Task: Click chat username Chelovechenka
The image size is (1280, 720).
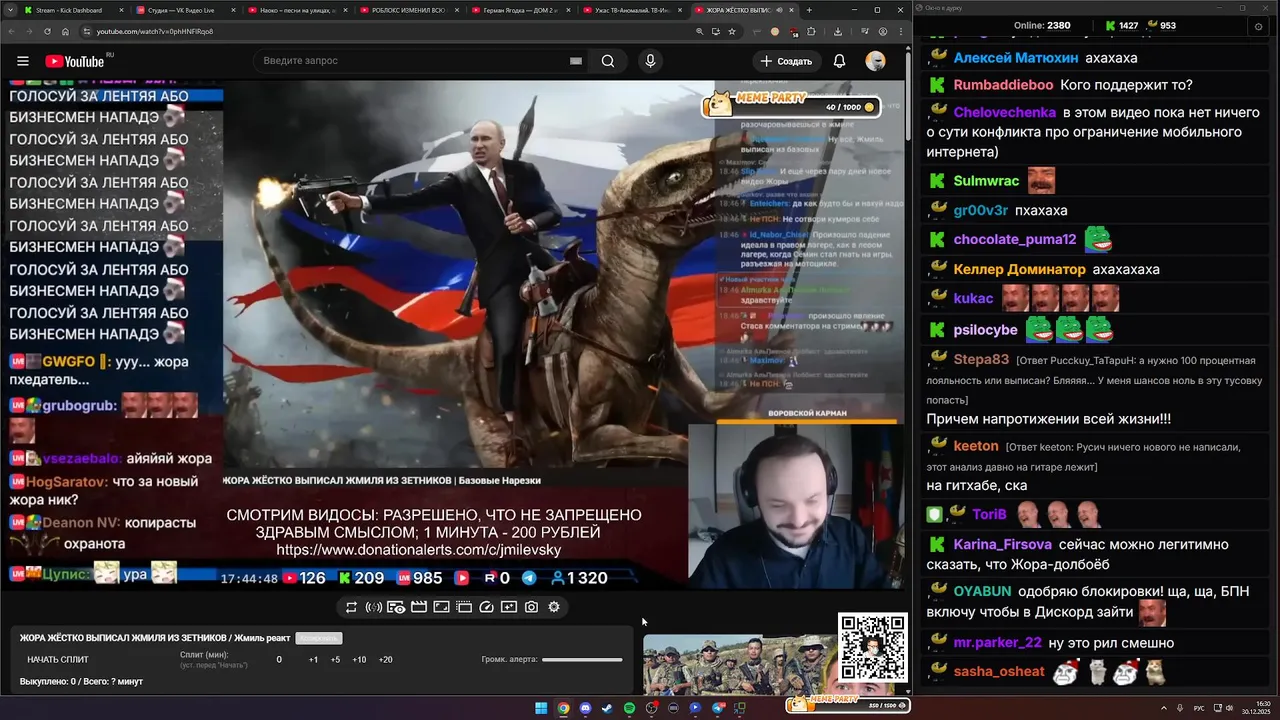Action: coord(1004,113)
